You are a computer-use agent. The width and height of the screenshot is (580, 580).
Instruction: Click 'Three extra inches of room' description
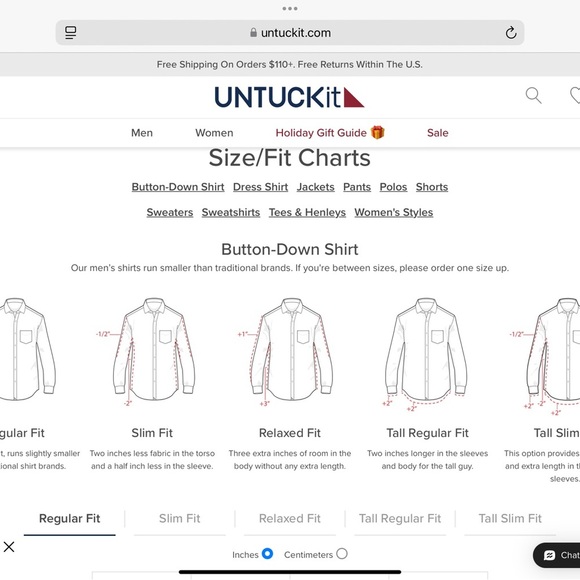tap(290, 459)
